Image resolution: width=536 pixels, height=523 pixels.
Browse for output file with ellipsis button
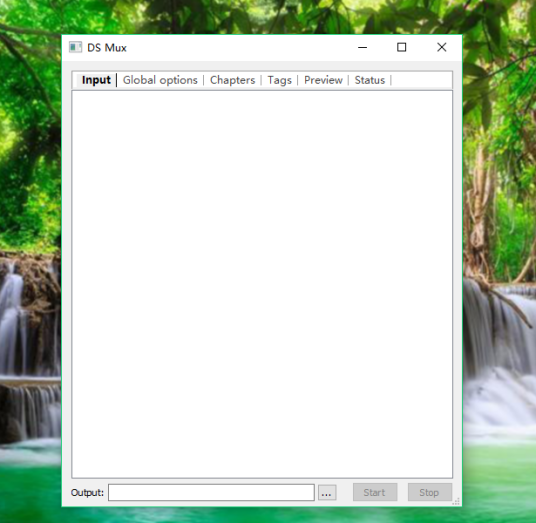tap(327, 493)
